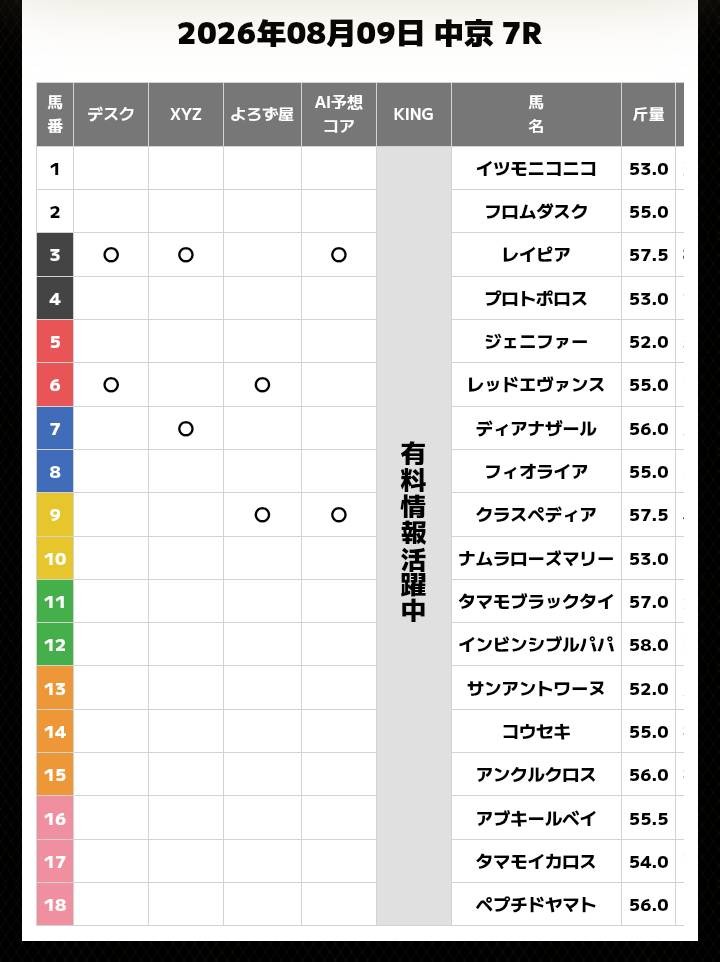
Task: Open horse name ペプチドヤマト
Action: tap(536, 904)
